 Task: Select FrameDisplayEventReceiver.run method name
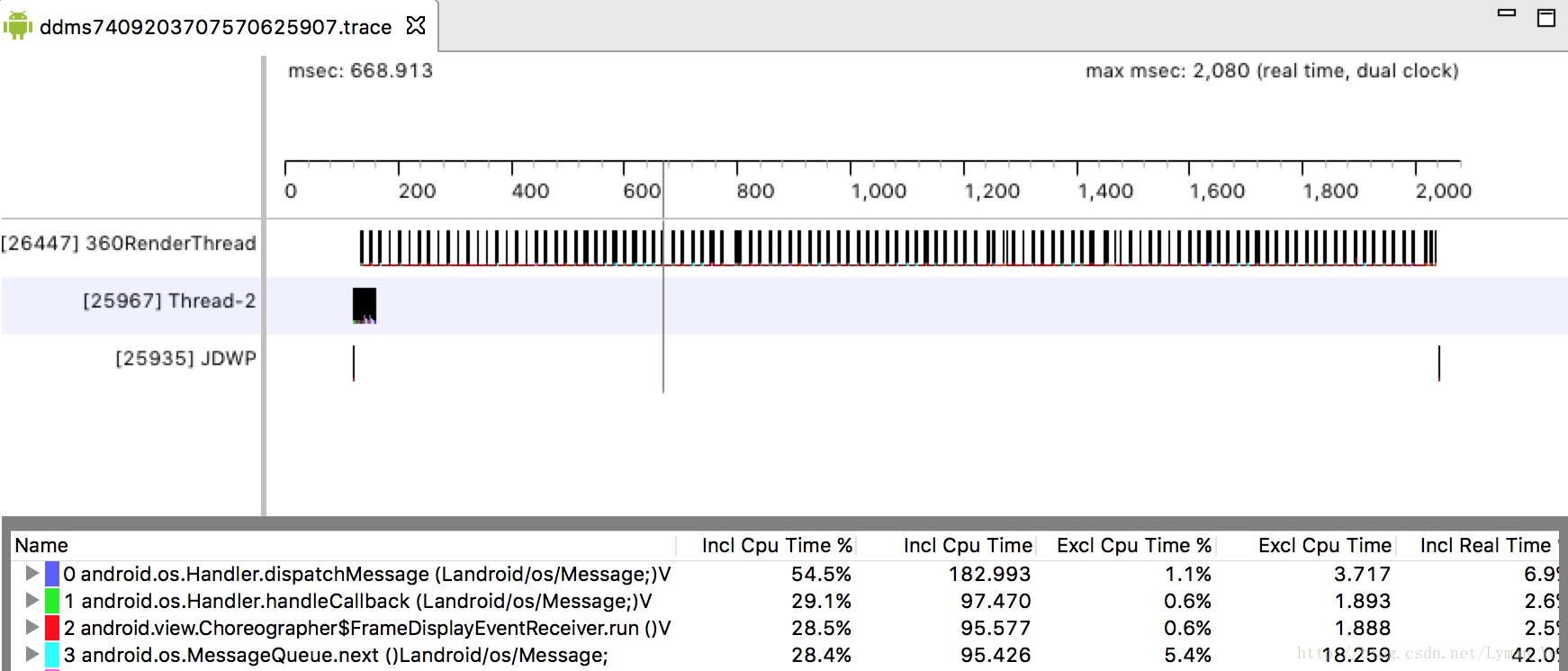(367, 628)
